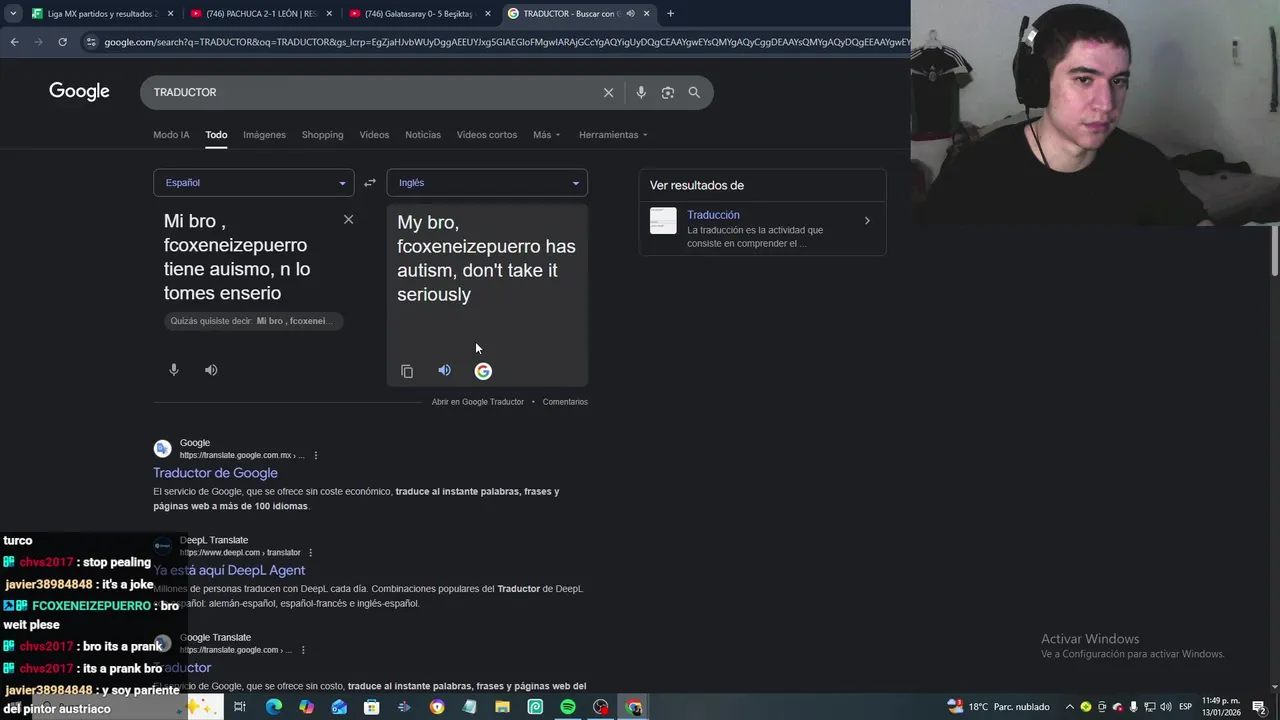Open Abrir en Google Traductor link
The height and width of the screenshot is (720, 1280).
pyautogui.click(x=477, y=402)
